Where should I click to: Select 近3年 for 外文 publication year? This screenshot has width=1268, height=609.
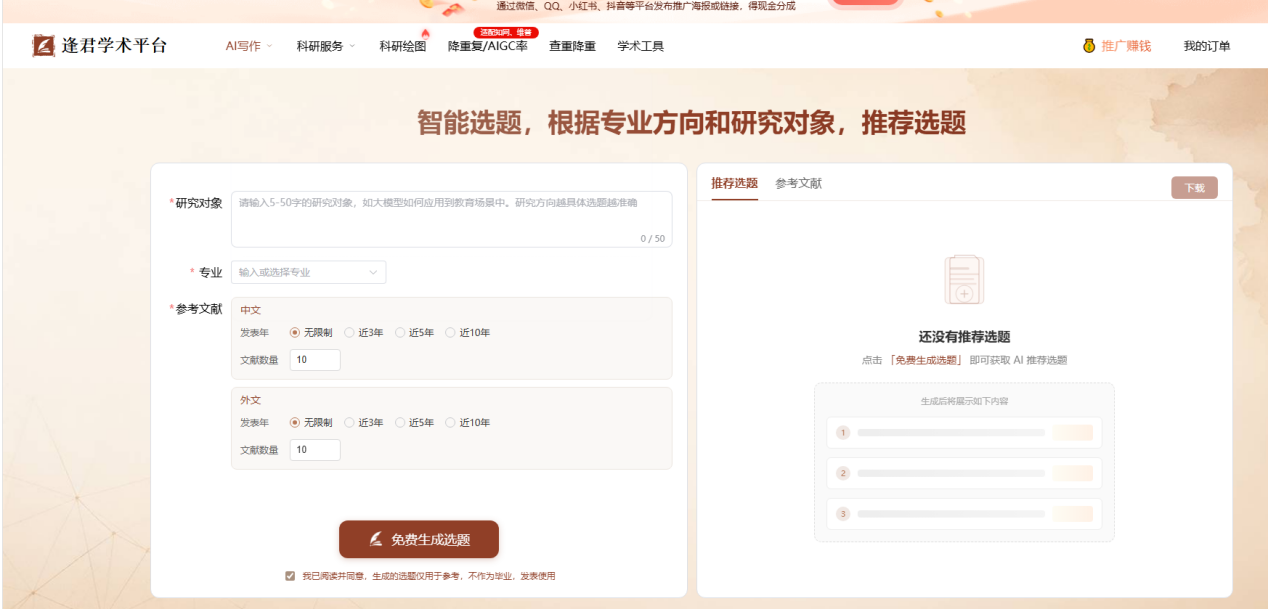349,423
